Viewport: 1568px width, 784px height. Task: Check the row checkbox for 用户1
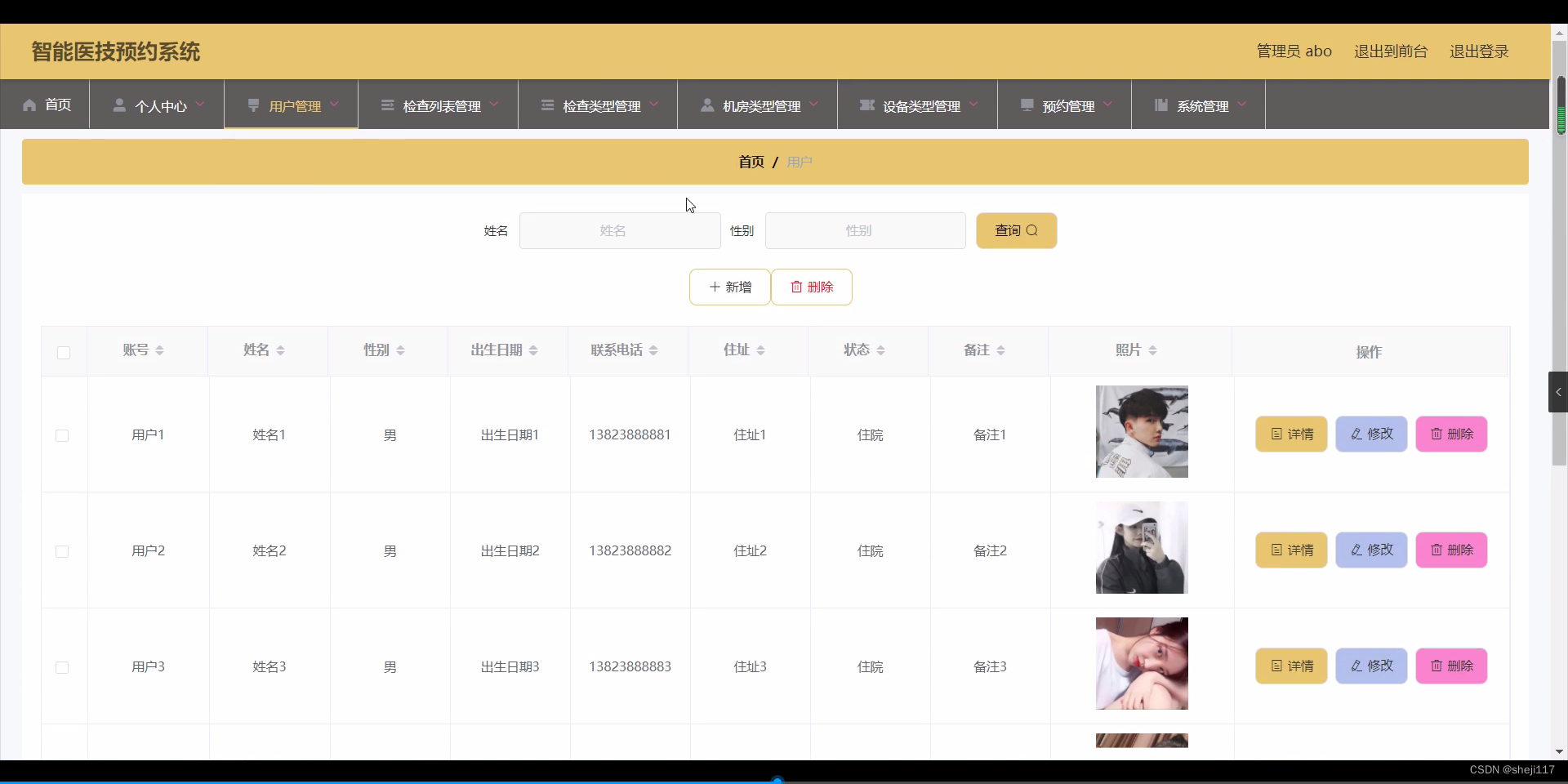[62, 436]
